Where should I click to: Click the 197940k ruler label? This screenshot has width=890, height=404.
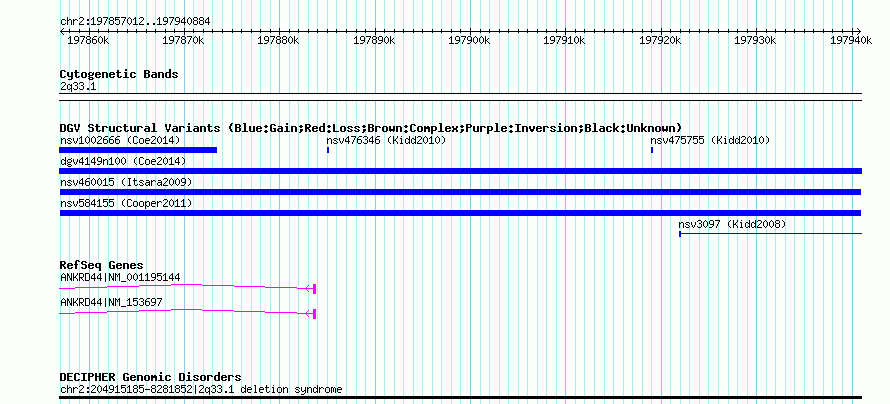[851, 40]
